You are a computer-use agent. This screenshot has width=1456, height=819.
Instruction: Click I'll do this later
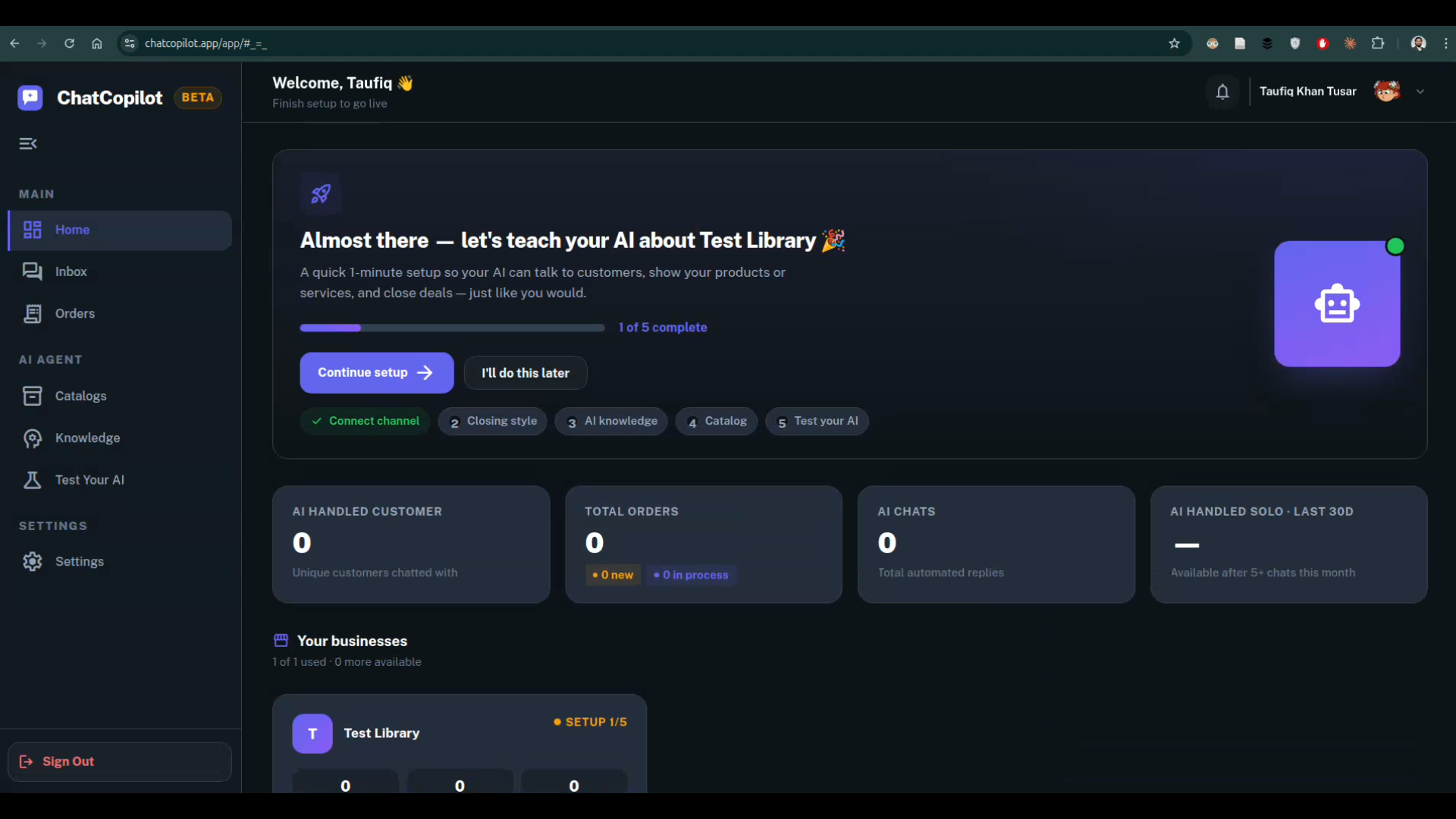(x=526, y=373)
